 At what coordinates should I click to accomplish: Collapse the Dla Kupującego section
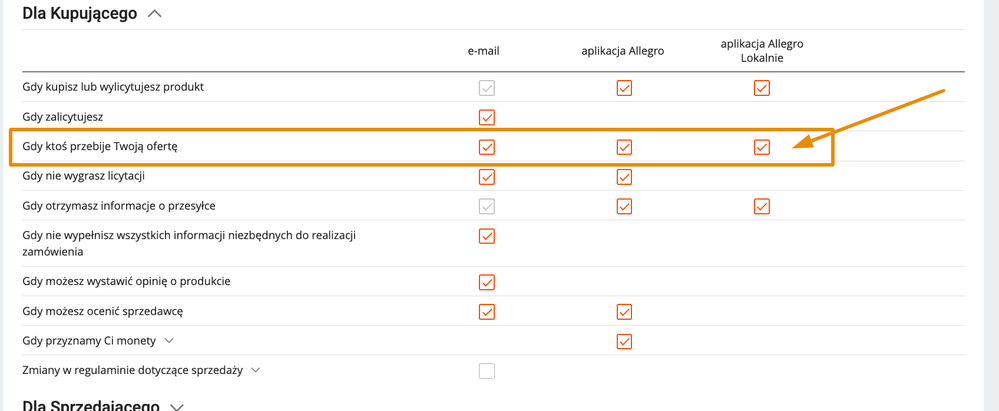pos(154,13)
